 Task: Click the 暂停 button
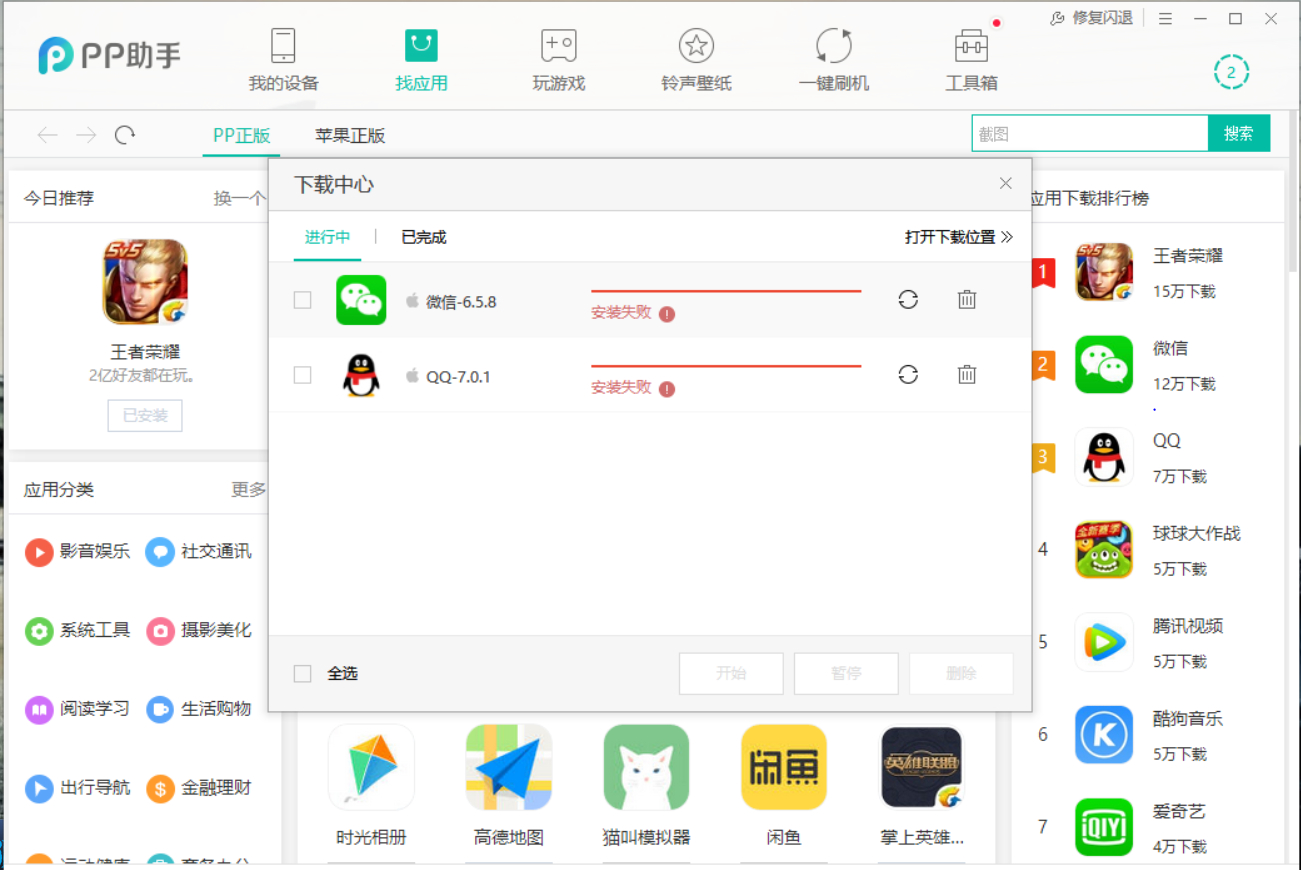point(846,674)
